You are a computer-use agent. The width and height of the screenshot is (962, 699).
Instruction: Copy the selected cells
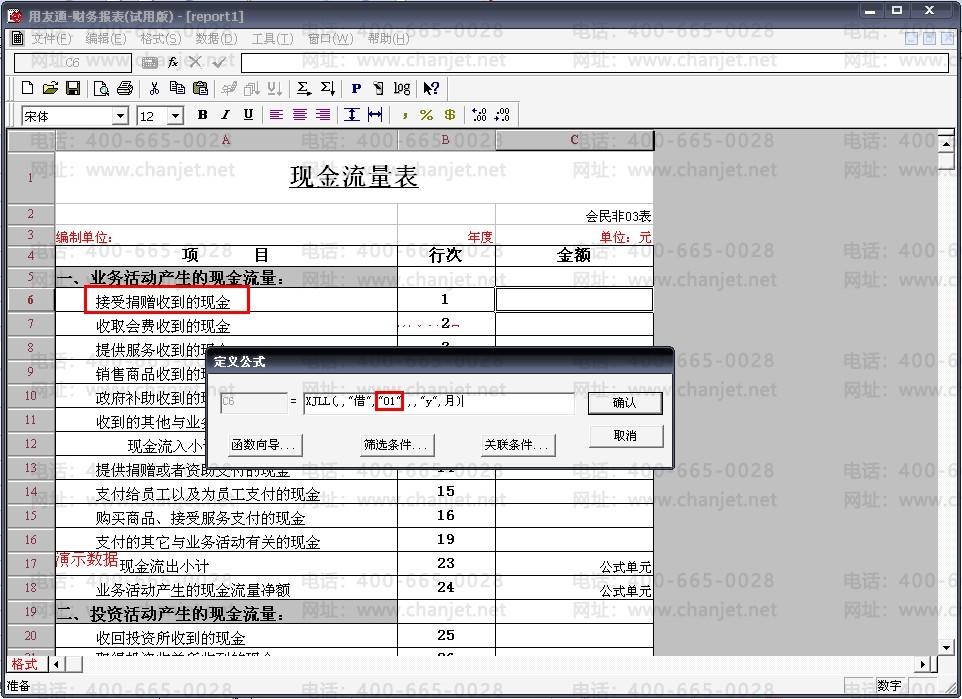pyautogui.click(x=177, y=88)
